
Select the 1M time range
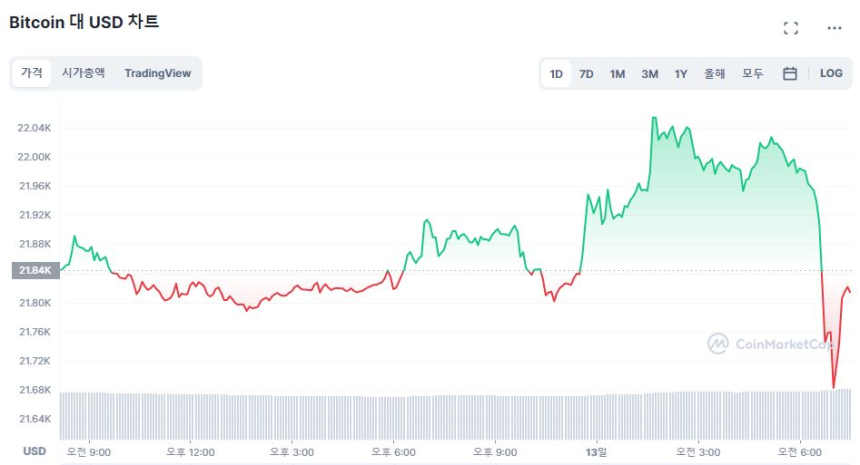618,73
